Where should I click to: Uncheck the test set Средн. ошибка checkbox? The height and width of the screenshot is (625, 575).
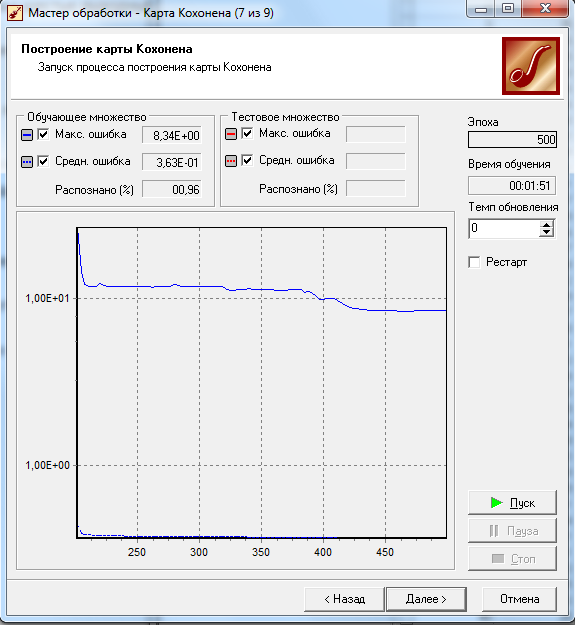pos(247,160)
